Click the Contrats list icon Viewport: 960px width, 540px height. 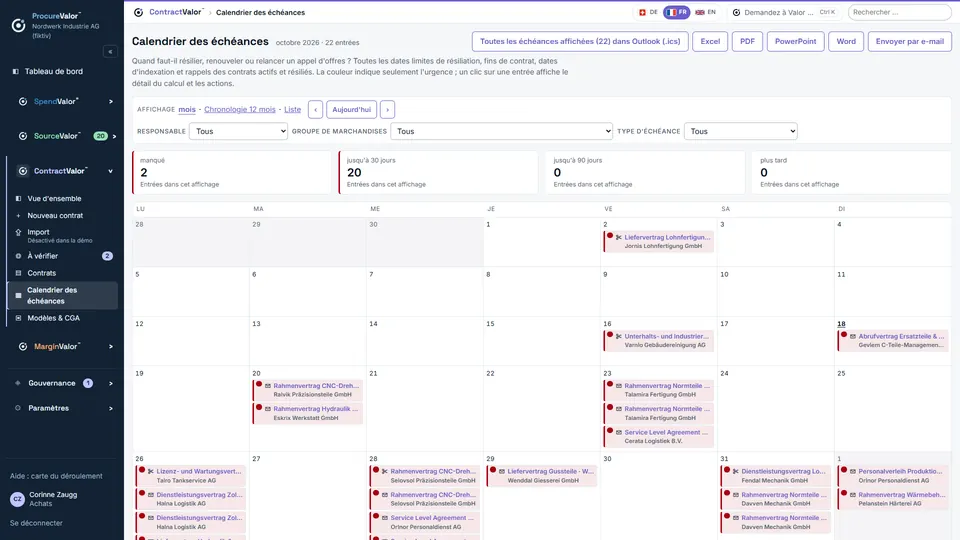click(18, 273)
